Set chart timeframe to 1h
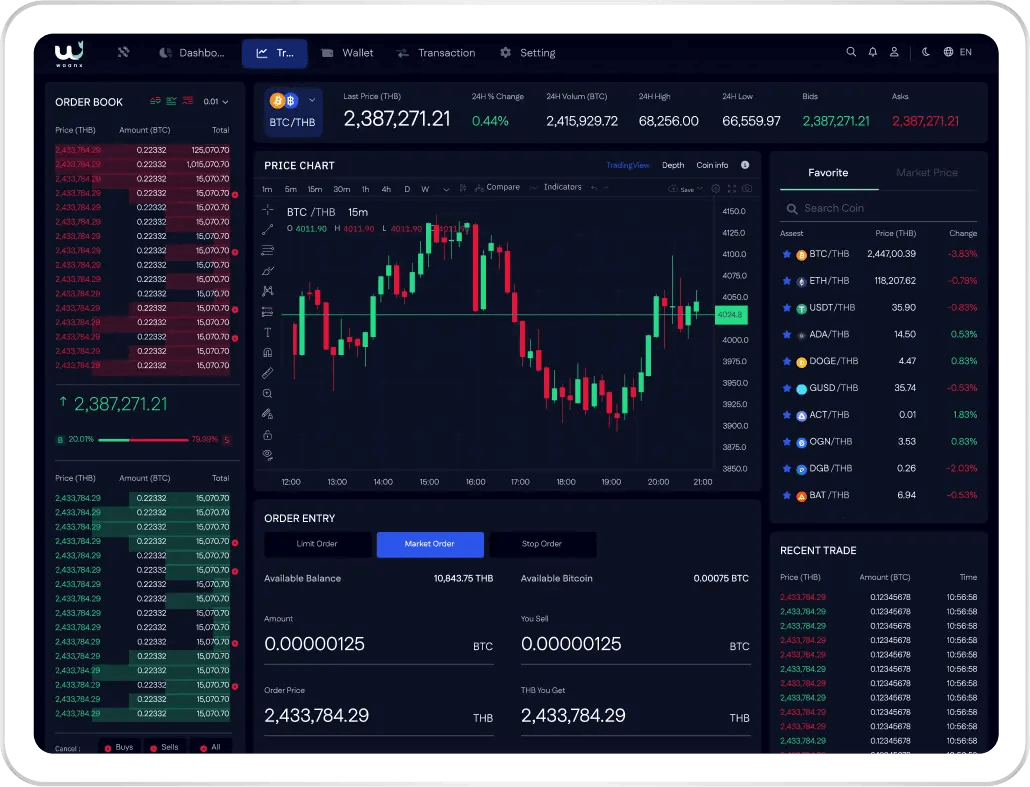Image resolution: width=1030 pixels, height=787 pixels. (x=365, y=189)
